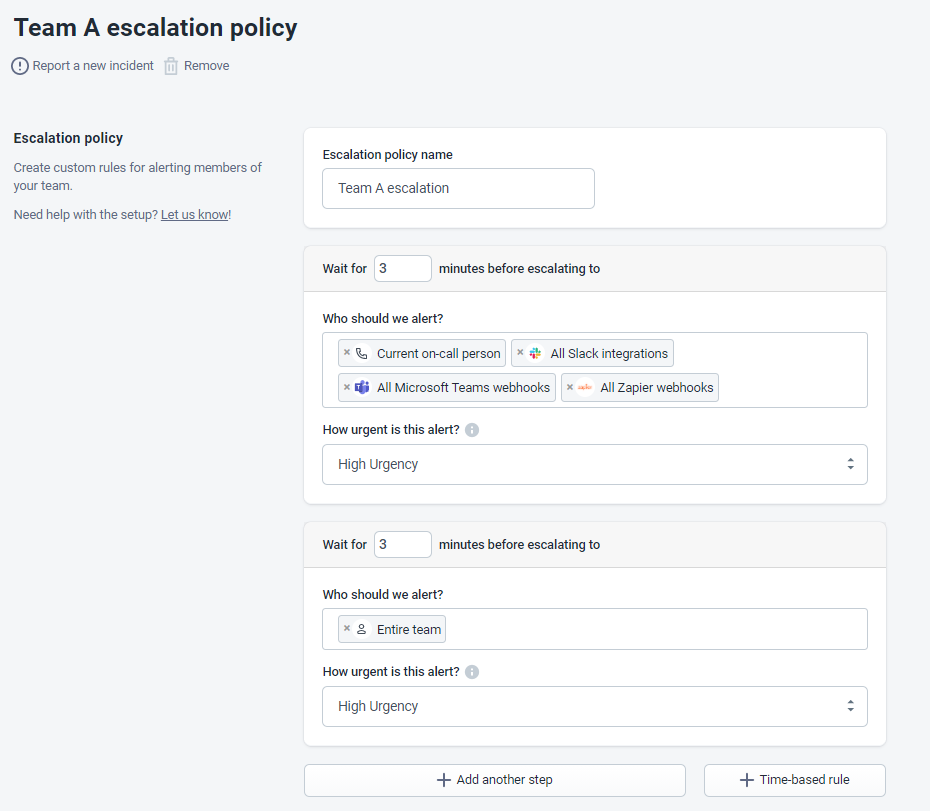Remove the Current on-call person tag
930x811 pixels.
pos(347,353)
